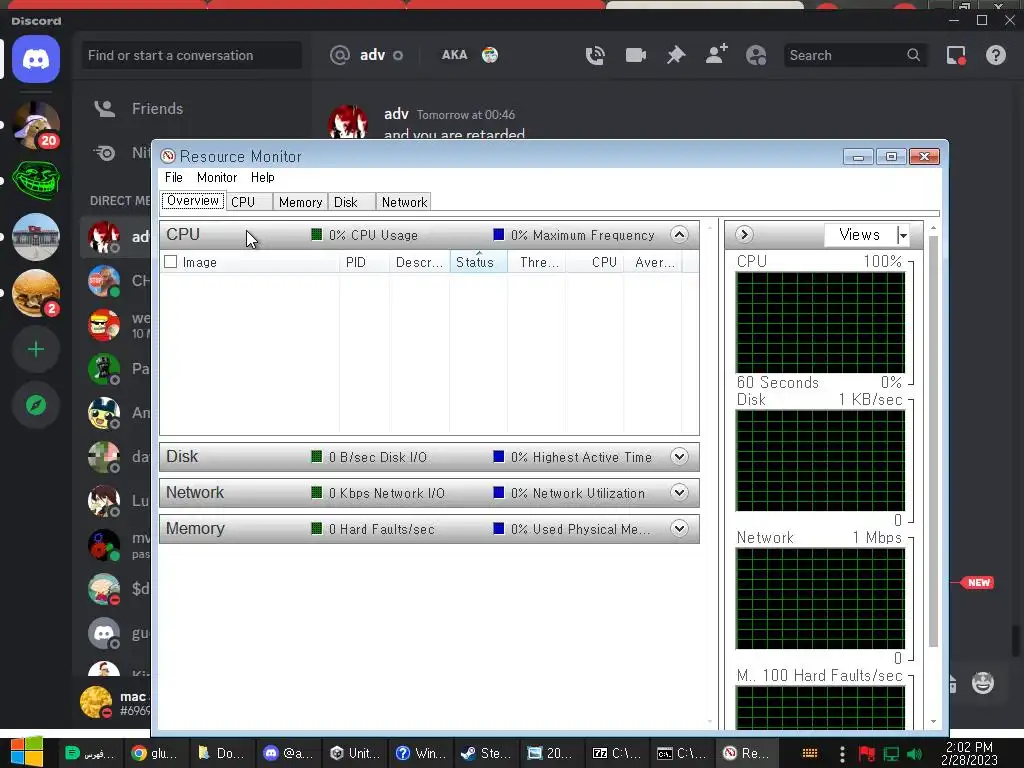Switch to the Memory tab
The width and height of the screenshot is (1024, 768).
click(300, 202)
